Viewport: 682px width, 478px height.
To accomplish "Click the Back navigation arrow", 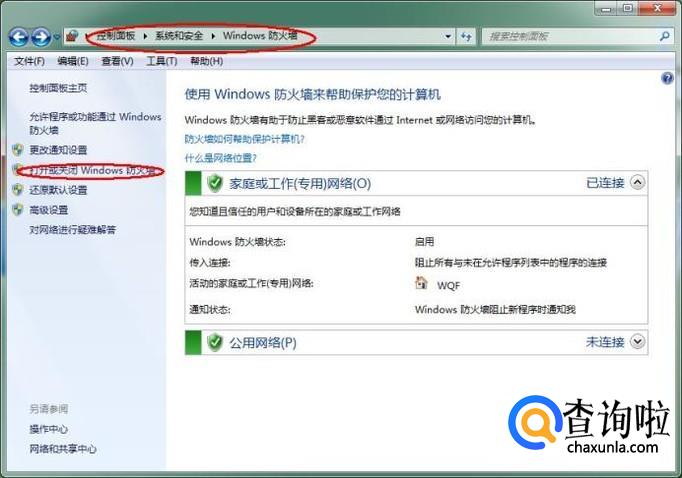I will click(x=19, y=37).
